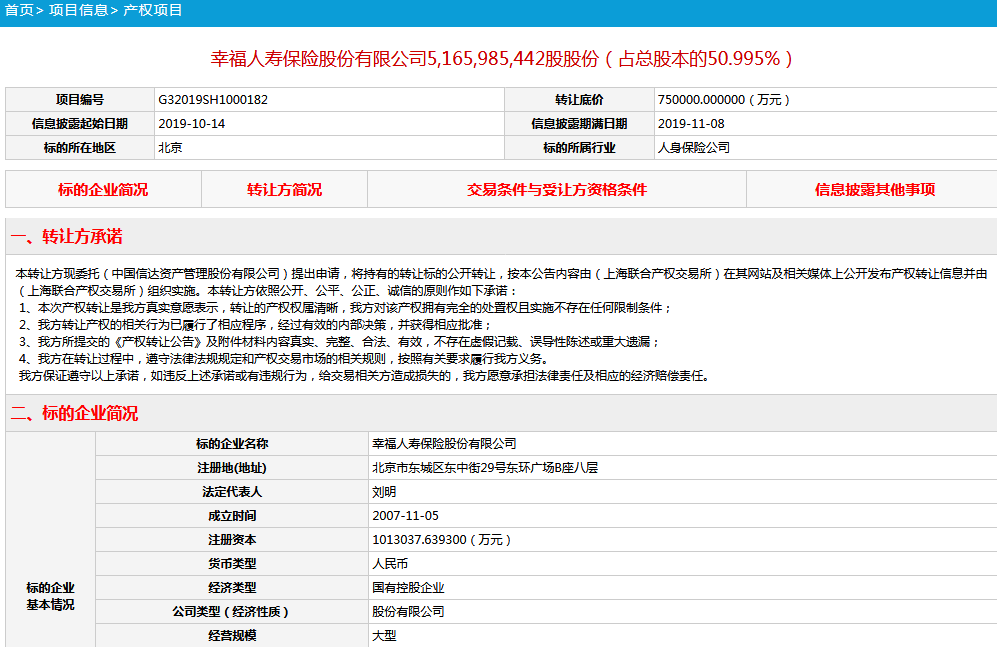
Task: Click the page title with 50.995% shares
Action: (x=502, y=58)
